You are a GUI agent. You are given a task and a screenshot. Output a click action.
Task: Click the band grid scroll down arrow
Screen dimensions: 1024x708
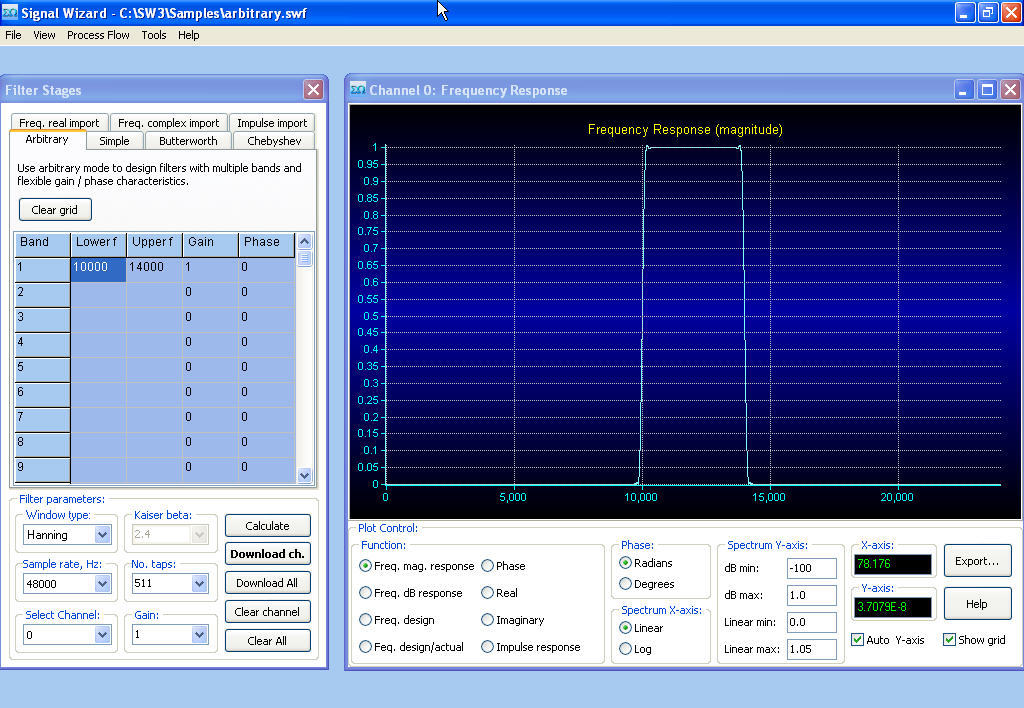click(304, 475)
